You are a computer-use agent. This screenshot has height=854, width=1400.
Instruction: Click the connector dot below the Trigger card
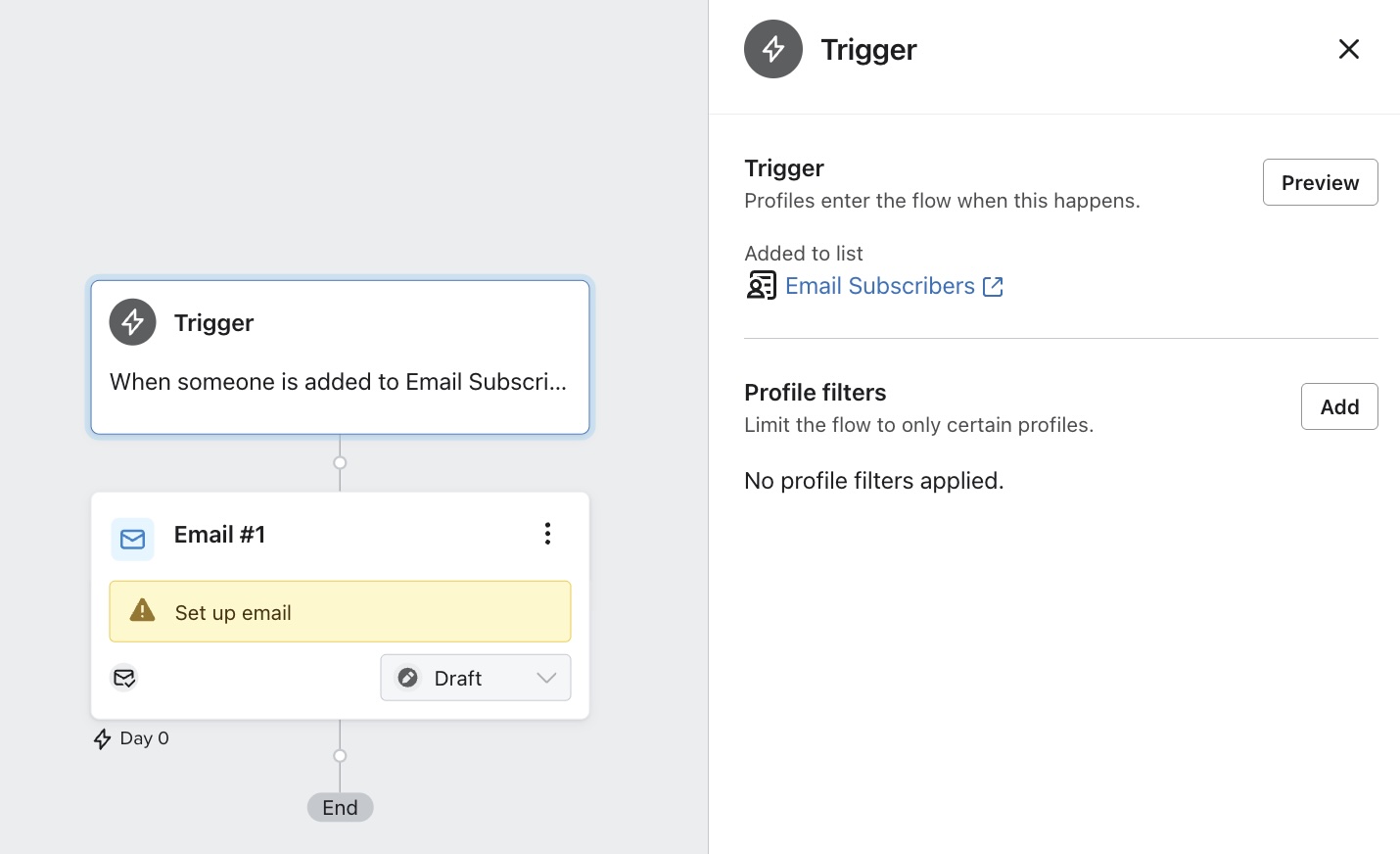tap(340, 462)
